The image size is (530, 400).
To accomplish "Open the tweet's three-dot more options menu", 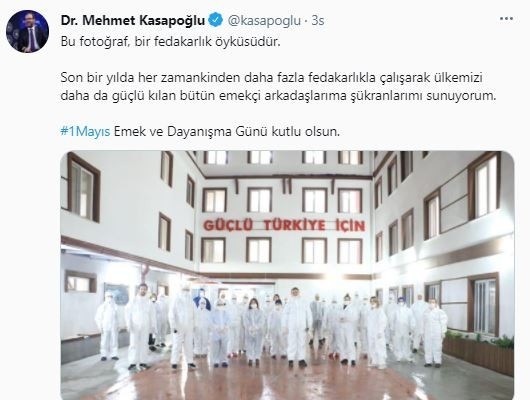I will [x=506, y=19].
